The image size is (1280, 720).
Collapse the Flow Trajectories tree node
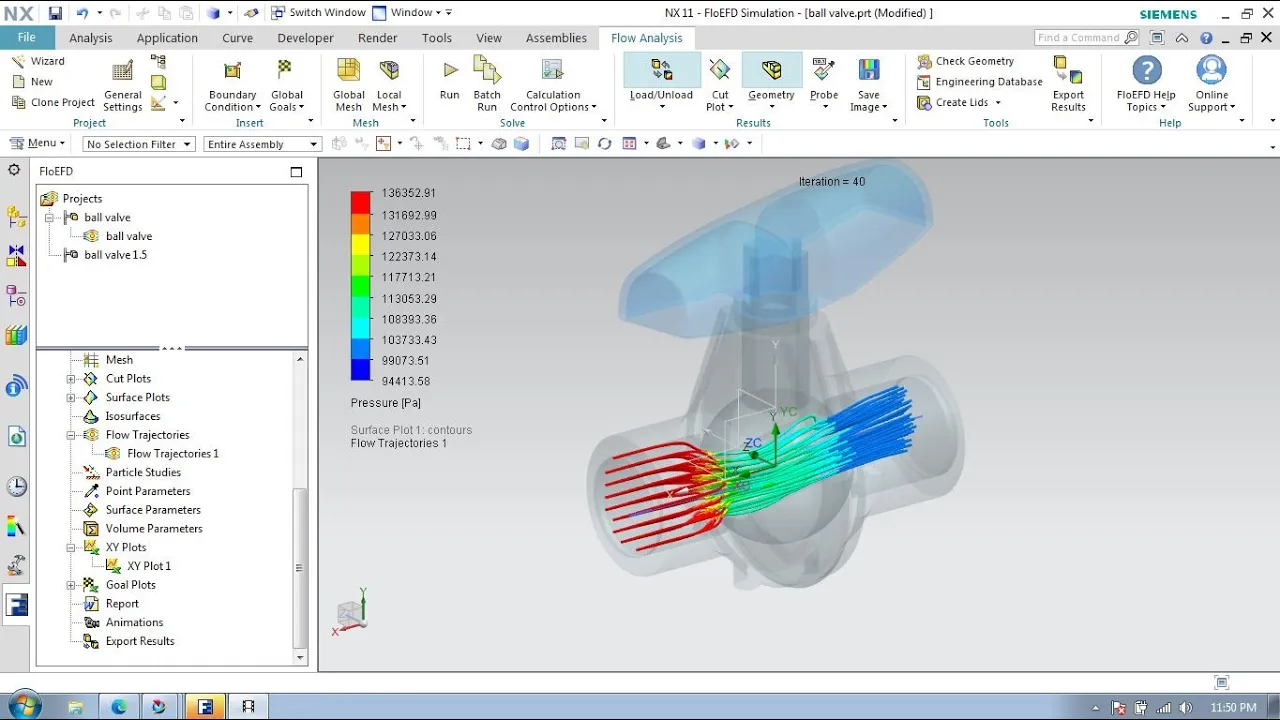pos(71,435)
